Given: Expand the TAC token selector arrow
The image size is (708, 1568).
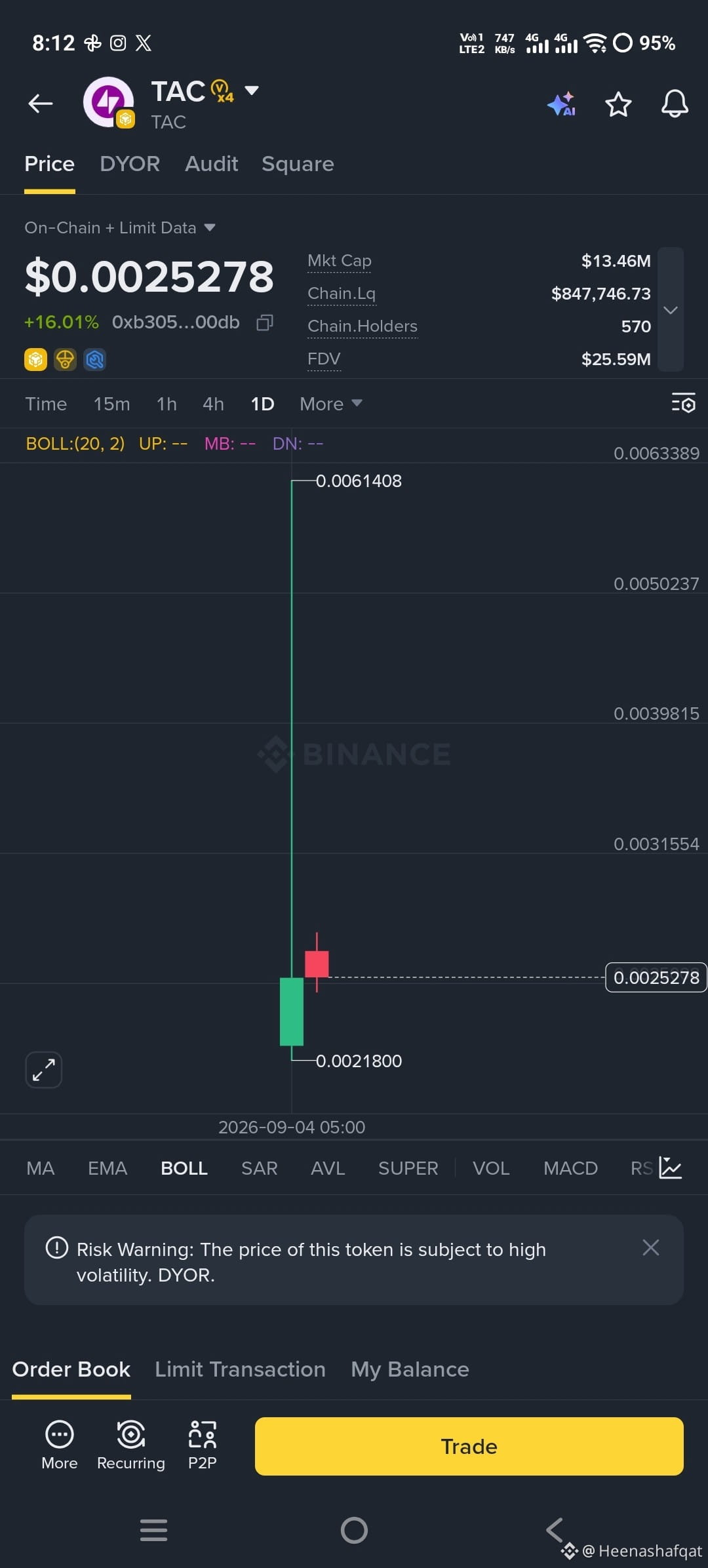Looking at the screenshot, I should pos(252,90).
